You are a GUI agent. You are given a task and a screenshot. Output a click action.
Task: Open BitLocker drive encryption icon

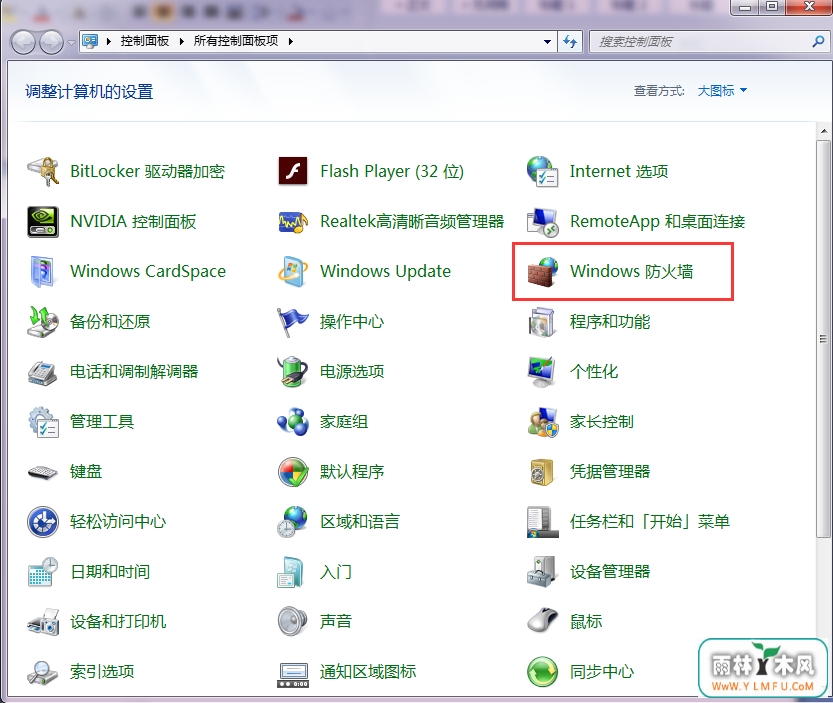[43, 171]
